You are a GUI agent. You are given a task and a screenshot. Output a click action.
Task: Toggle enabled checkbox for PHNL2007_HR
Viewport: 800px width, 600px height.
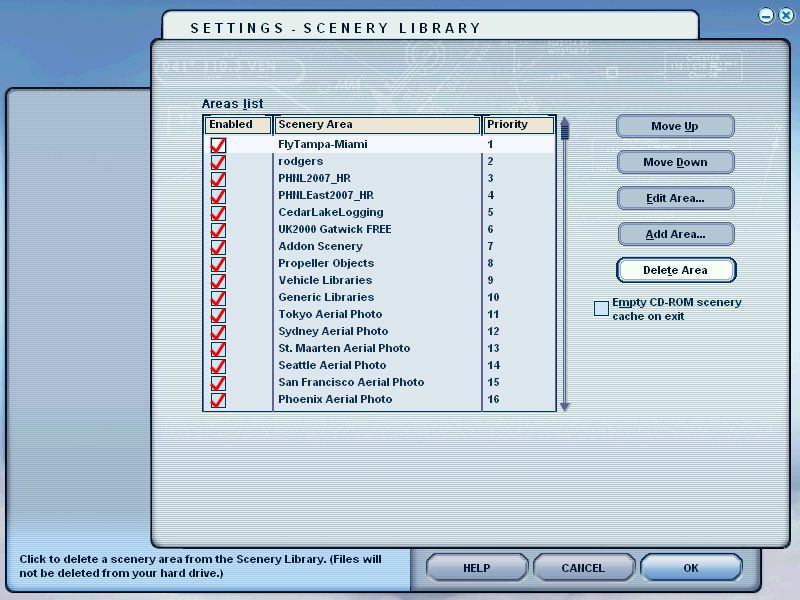click(218, 179)
